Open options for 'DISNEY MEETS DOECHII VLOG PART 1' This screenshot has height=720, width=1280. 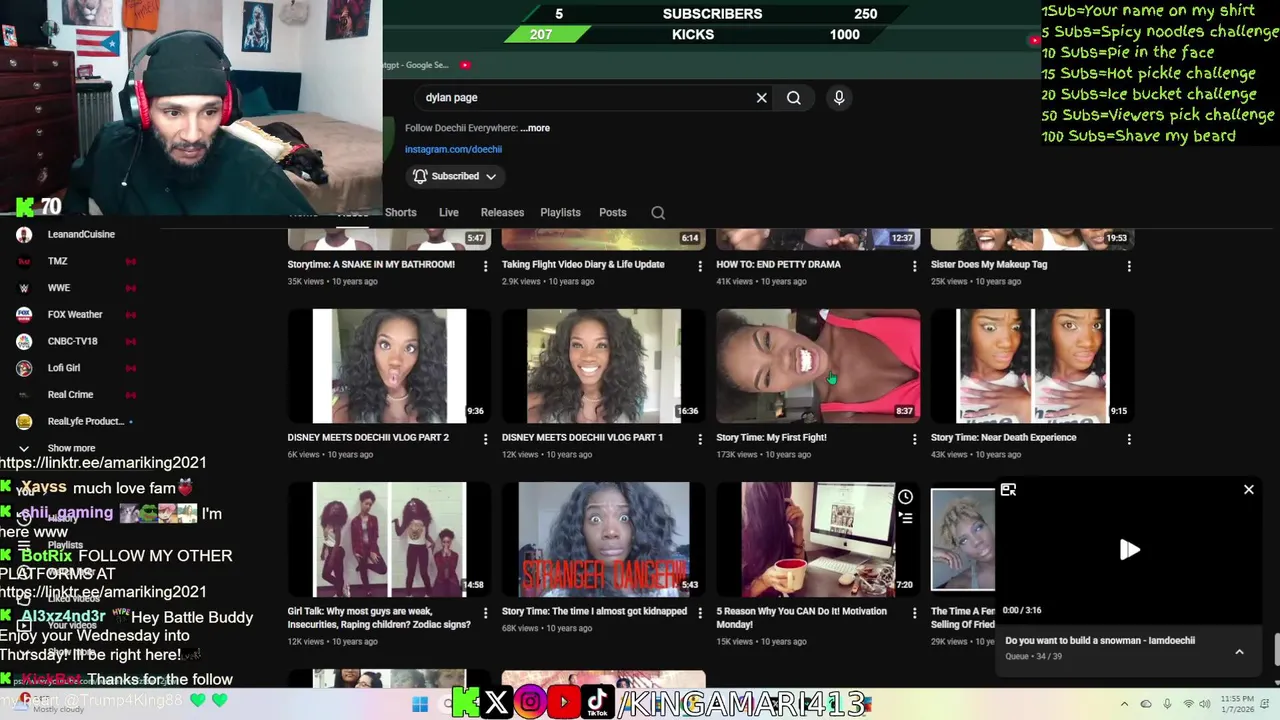pos(700,439)
